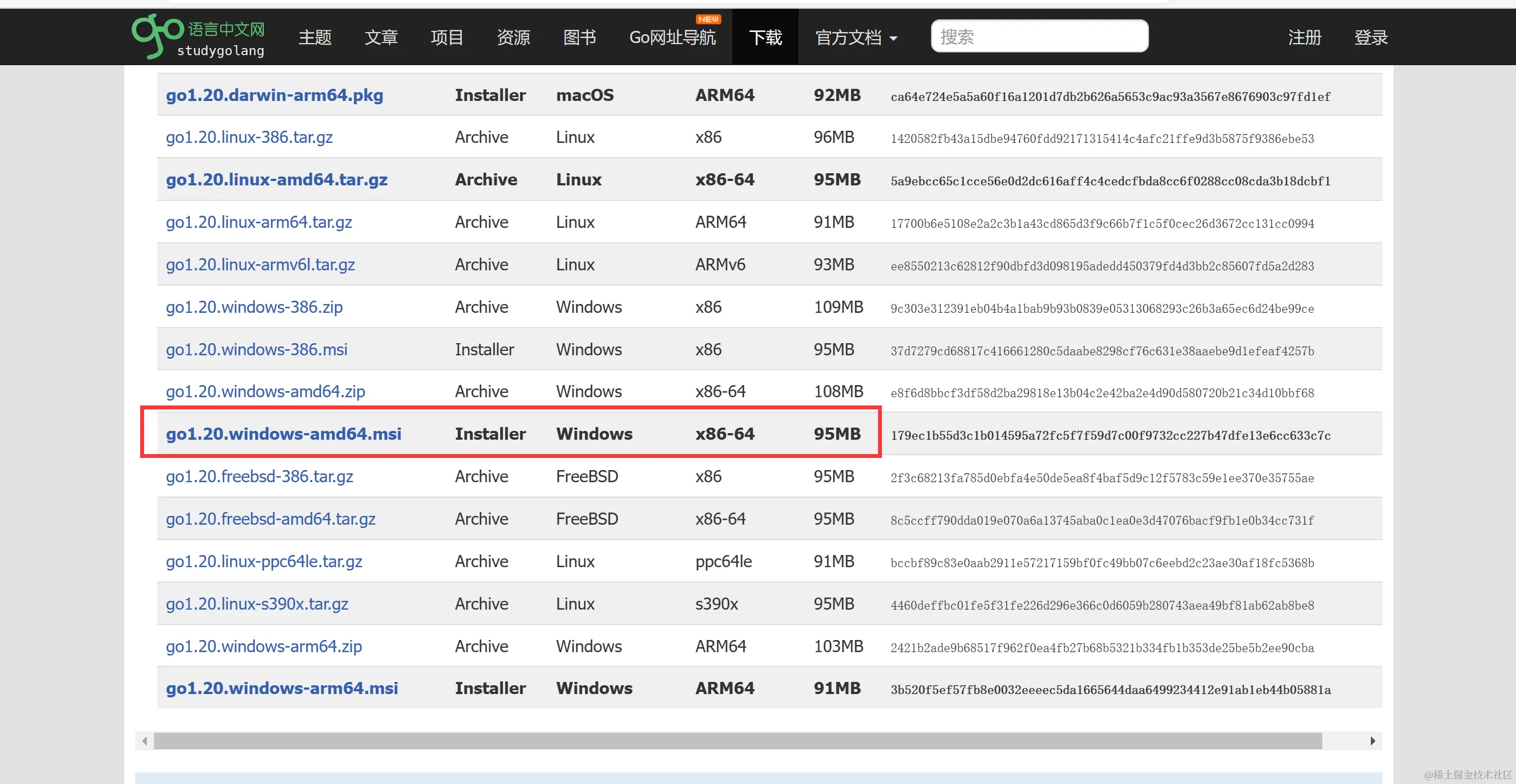The height and width of the screenshot is (784, 1516).
Task: Select the 下载 tab
Action: click(765, 38)
